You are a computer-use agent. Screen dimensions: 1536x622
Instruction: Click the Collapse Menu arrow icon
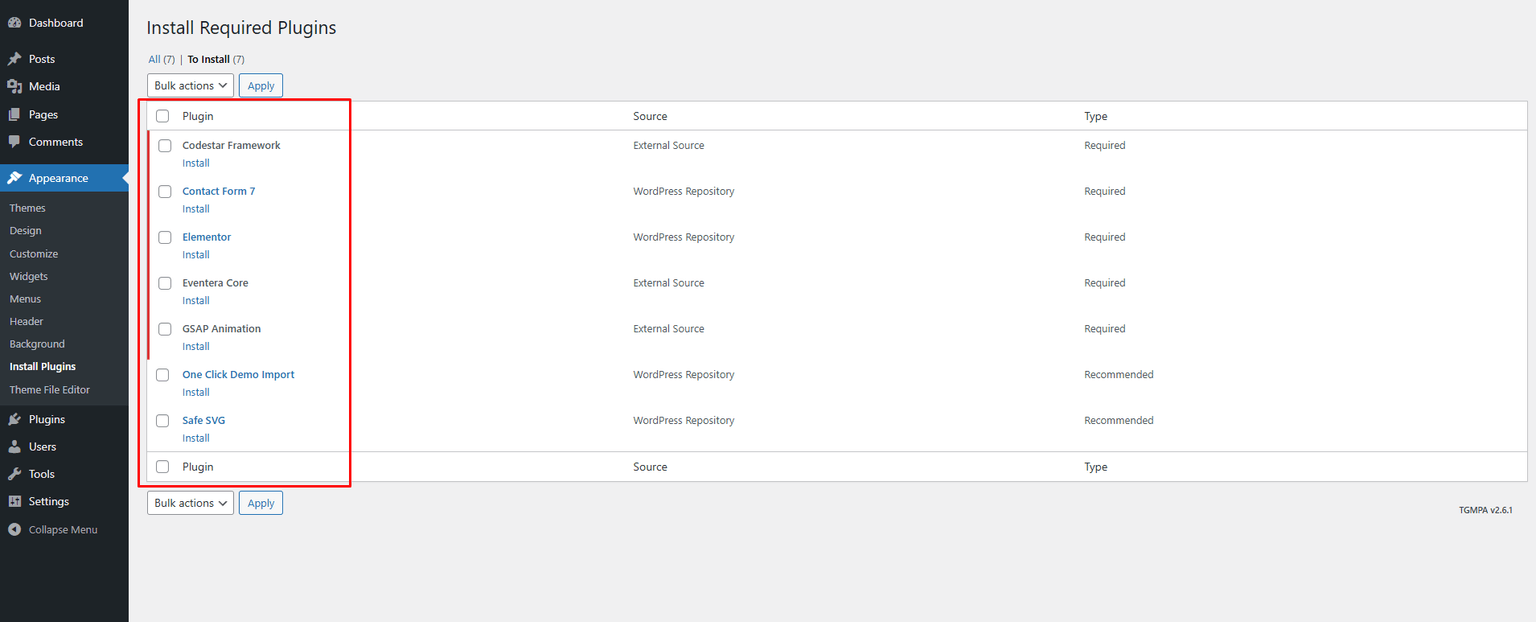pos(14,530)
